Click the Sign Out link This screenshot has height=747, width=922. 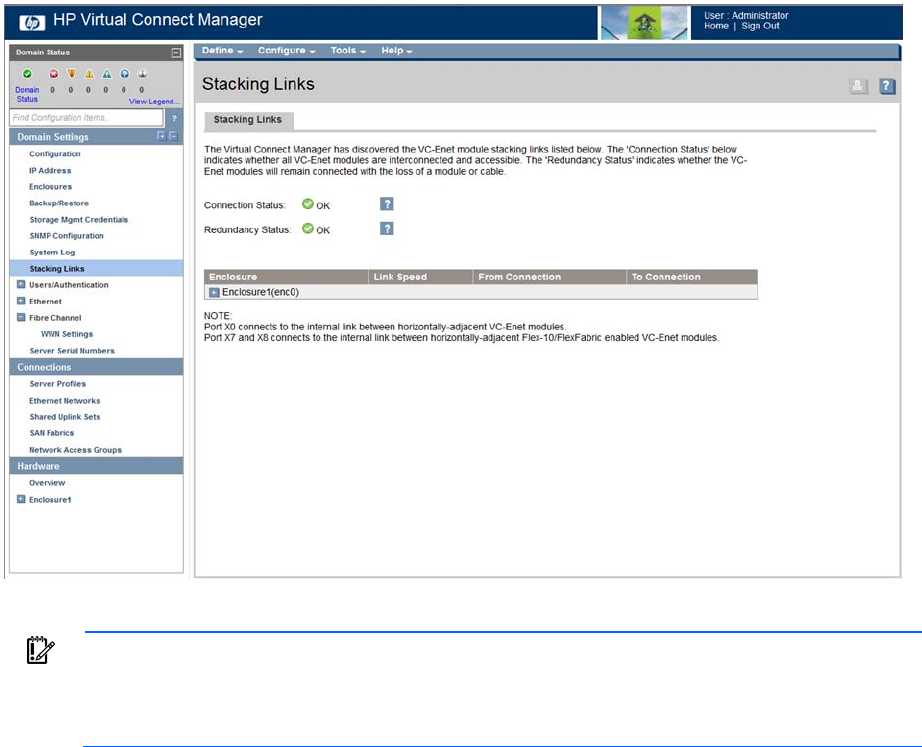click(760, 26)
